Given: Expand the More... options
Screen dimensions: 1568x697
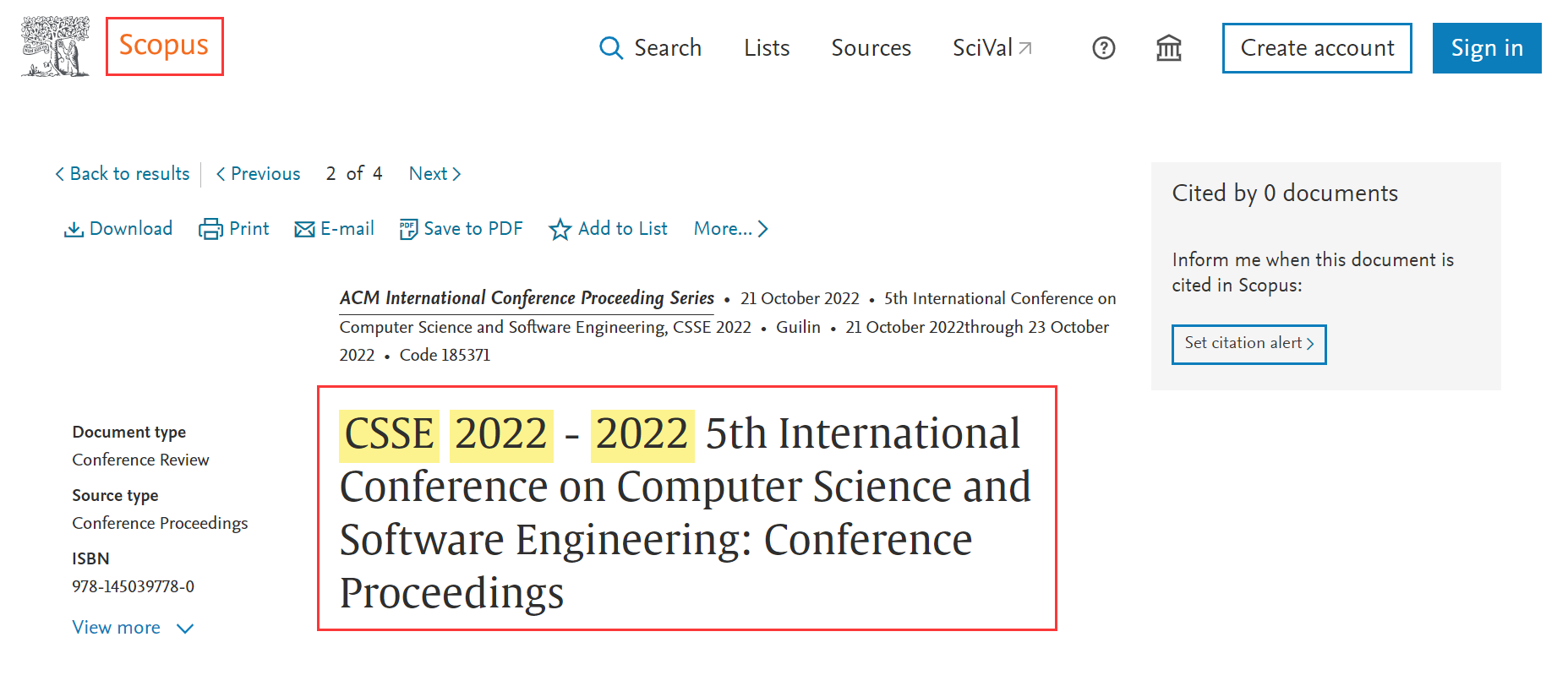Looking at the screenshot, I should point(730,229).
